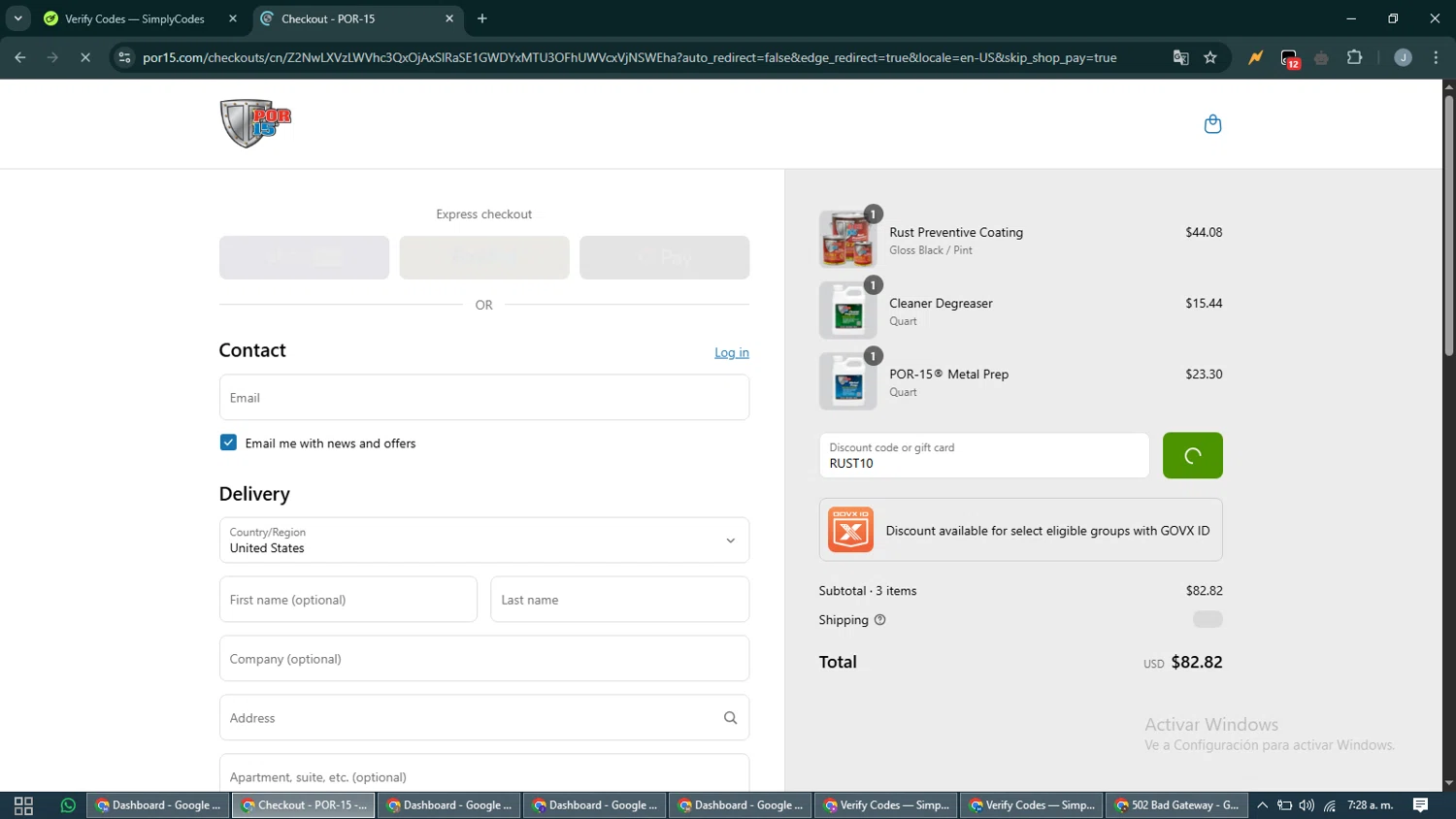Image resolution: width=1456 pixels, height=819 pixels.
Task: Click Cleaner Degreaser product thumbnail
Action: pyautogui.click(x=847, y=311)
